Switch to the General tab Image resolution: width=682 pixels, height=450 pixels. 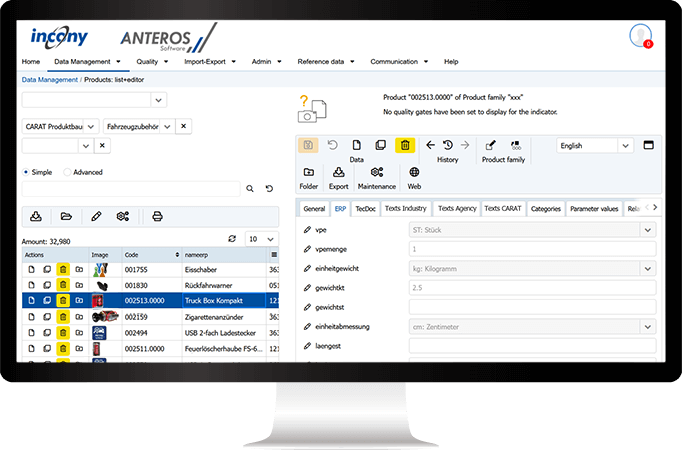click(x=314, y=209)
